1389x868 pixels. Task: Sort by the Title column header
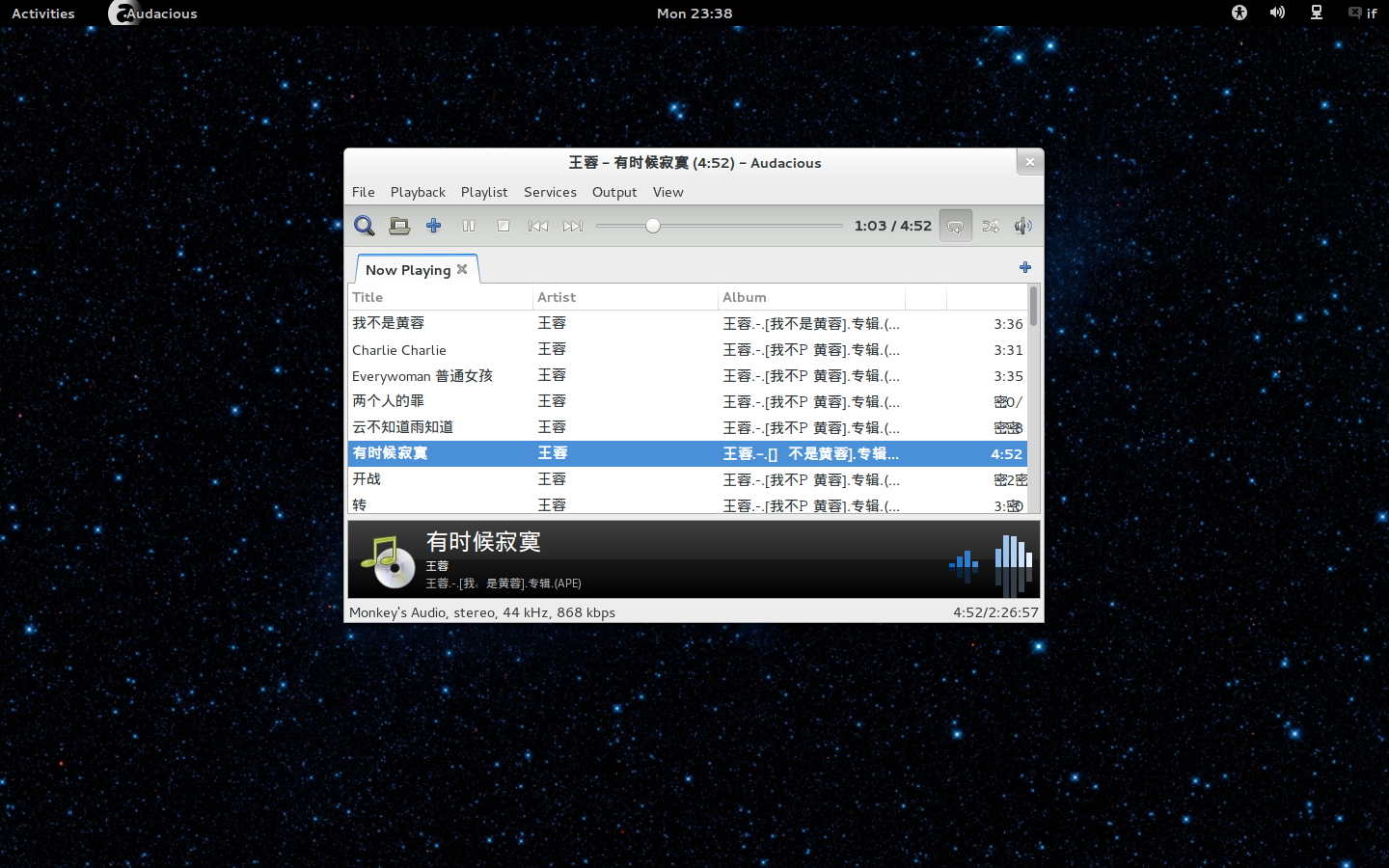coord(440,297)
